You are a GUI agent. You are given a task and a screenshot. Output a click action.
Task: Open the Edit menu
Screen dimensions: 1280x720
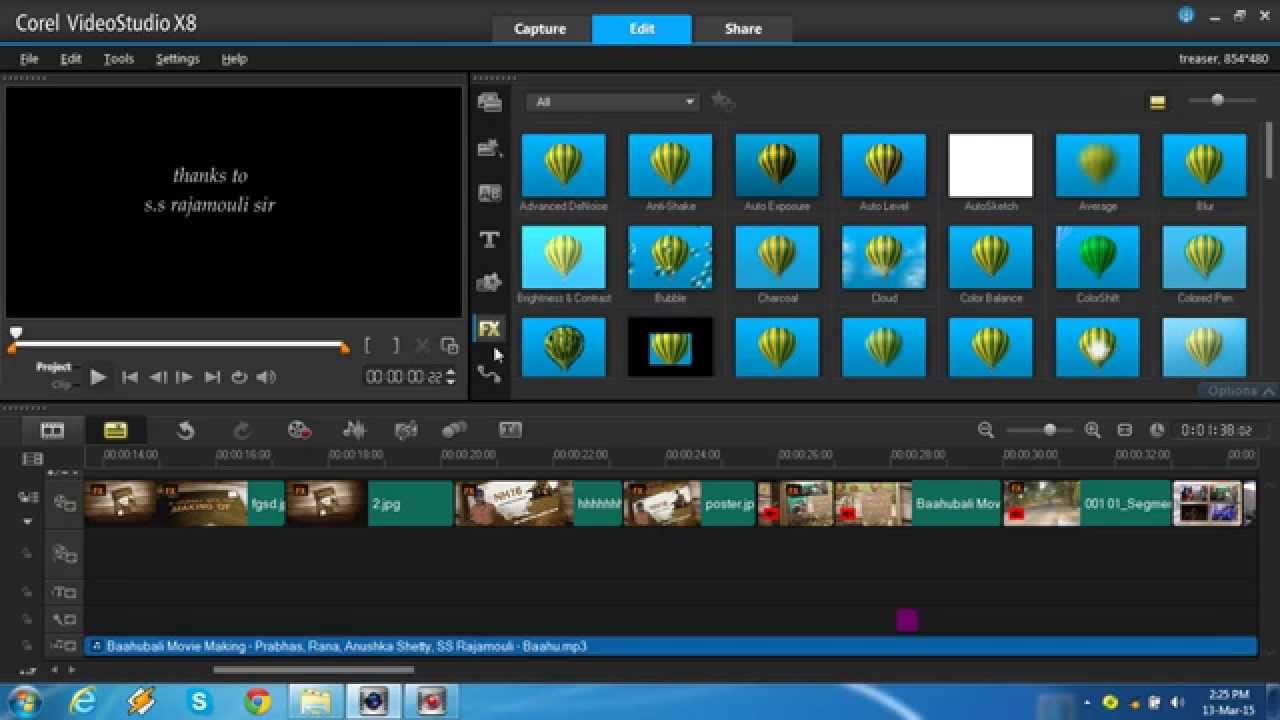click(71, 59)
